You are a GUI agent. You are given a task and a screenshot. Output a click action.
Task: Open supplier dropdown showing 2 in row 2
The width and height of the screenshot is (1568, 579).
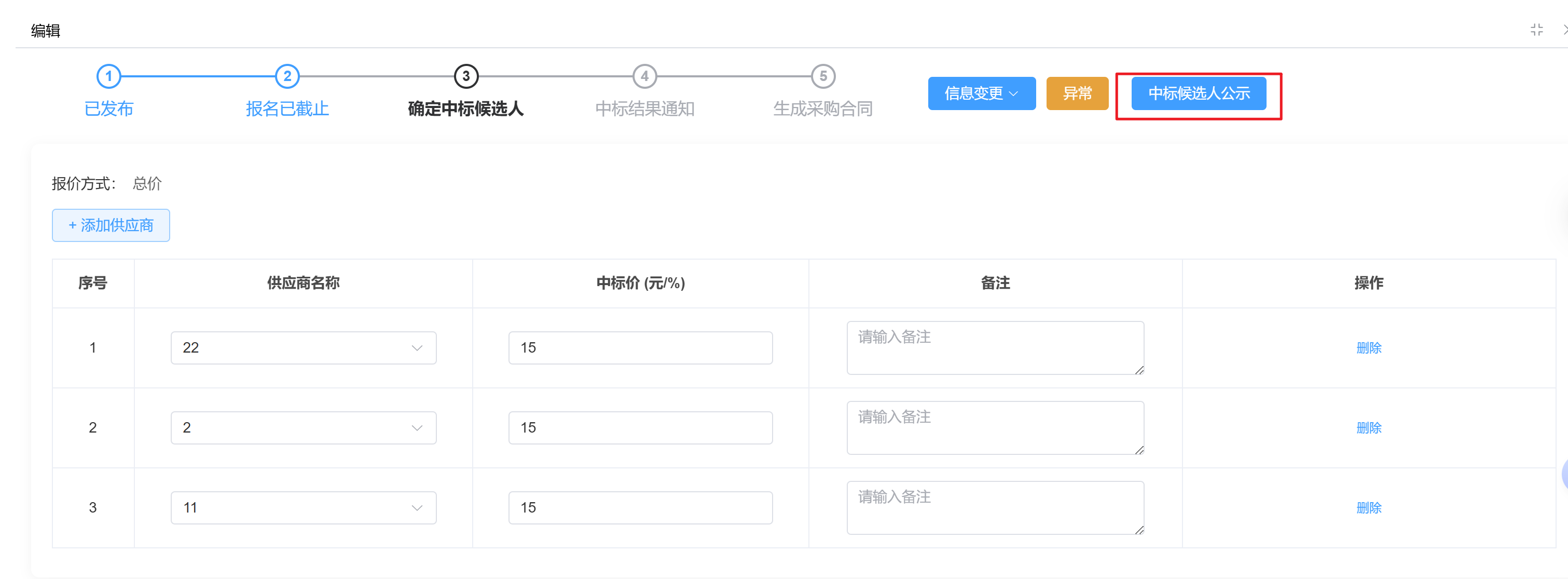(x=303, y=427)
